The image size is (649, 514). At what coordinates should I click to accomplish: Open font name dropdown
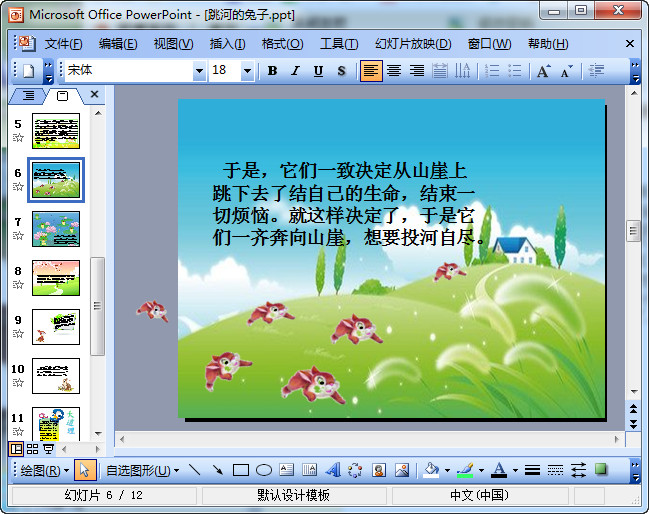click(x=199, y=71)
